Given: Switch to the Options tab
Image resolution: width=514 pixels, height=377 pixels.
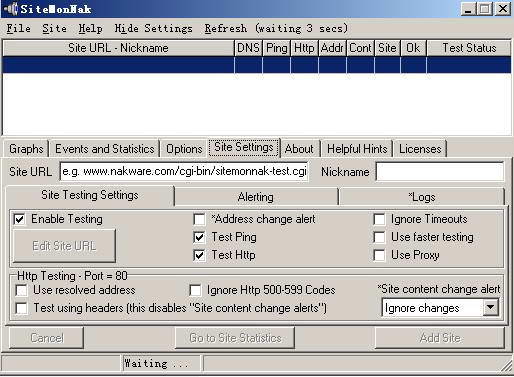Looking at the screenshot, I should pos(184,149).
